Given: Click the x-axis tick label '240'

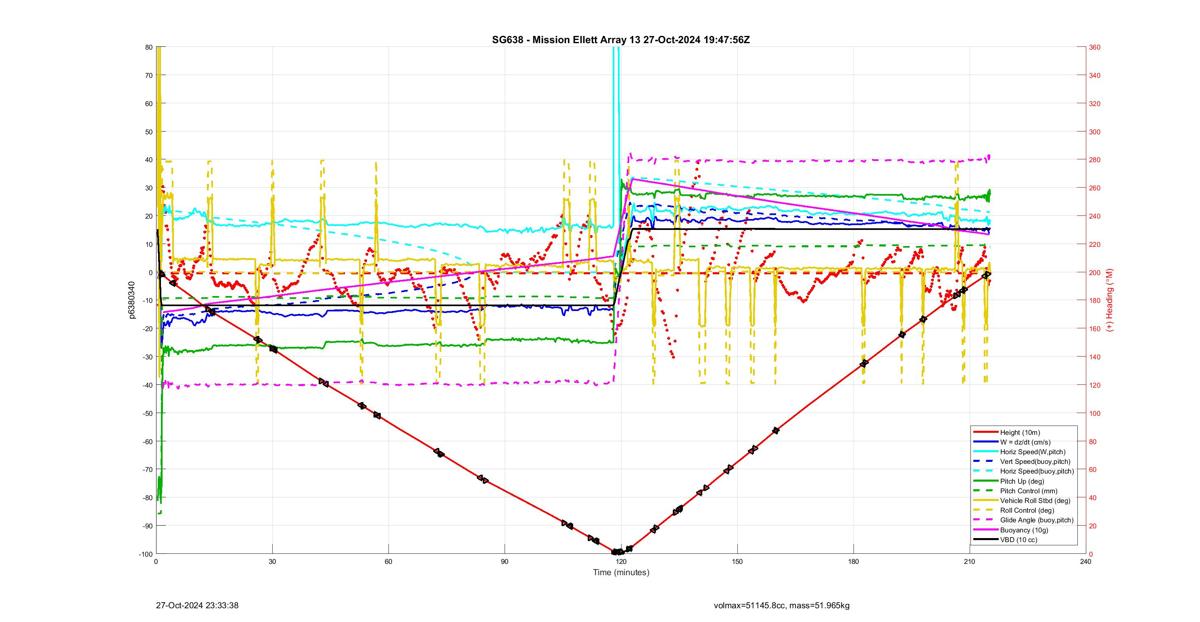Looking at the screenshot, I should [1085, 562].
